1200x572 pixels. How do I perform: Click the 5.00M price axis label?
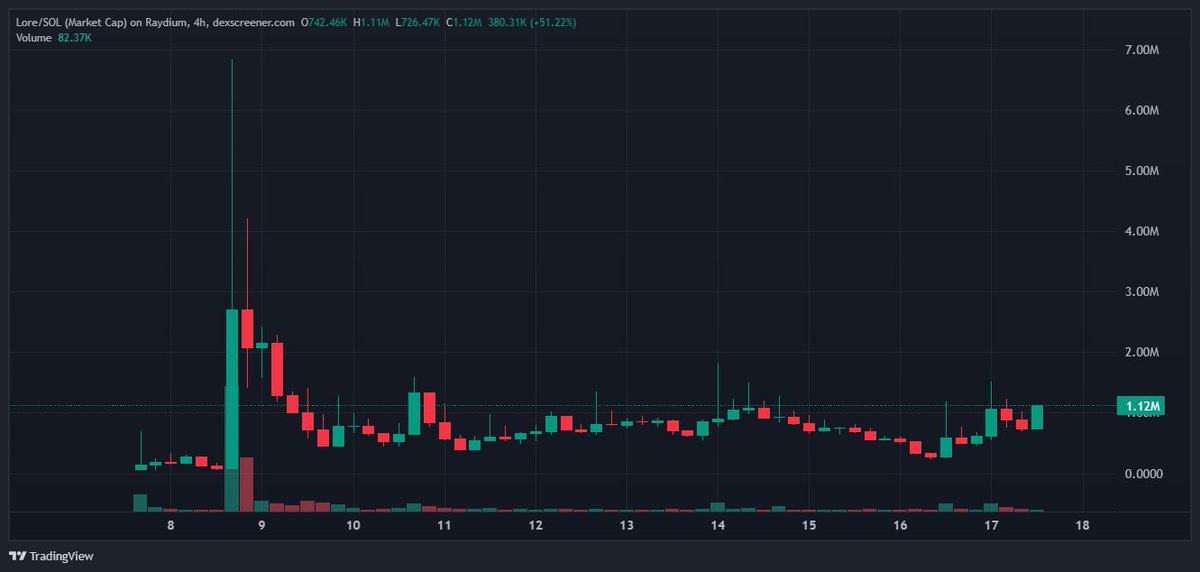[1141, 171]
